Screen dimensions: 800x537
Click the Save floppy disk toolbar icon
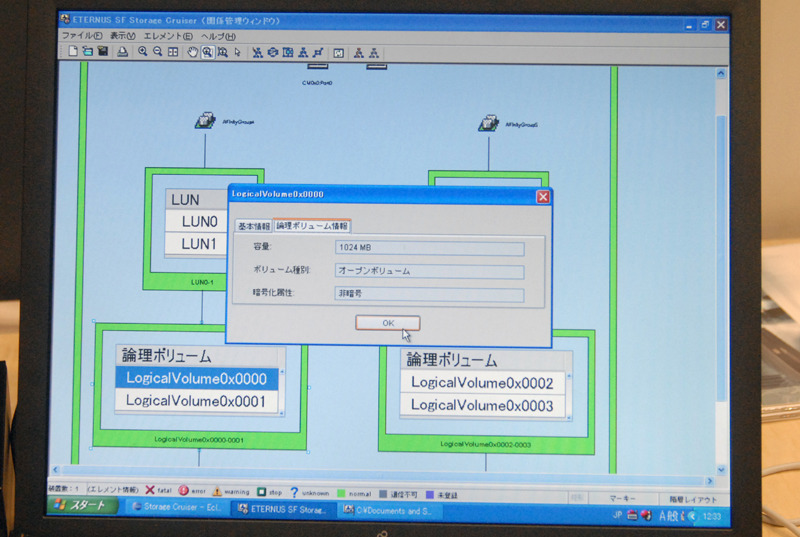103,51
